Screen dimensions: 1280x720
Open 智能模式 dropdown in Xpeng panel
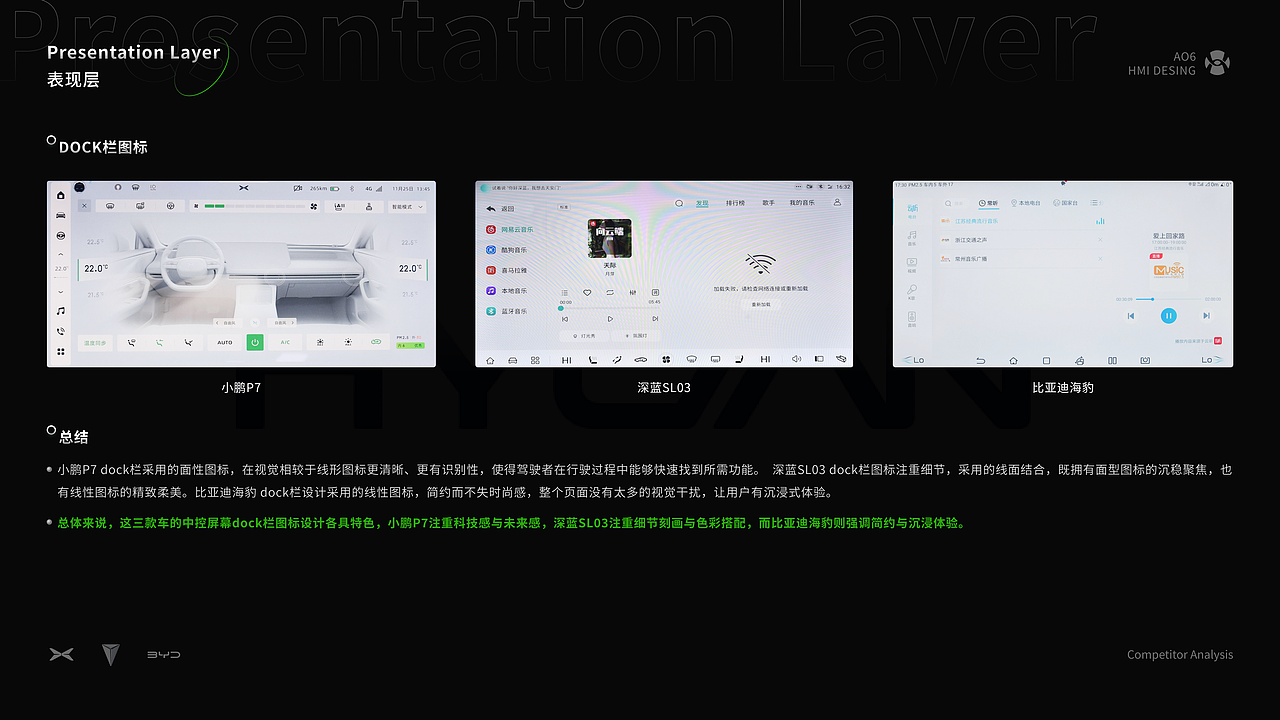pyautogui.click(x=408, y=207)
